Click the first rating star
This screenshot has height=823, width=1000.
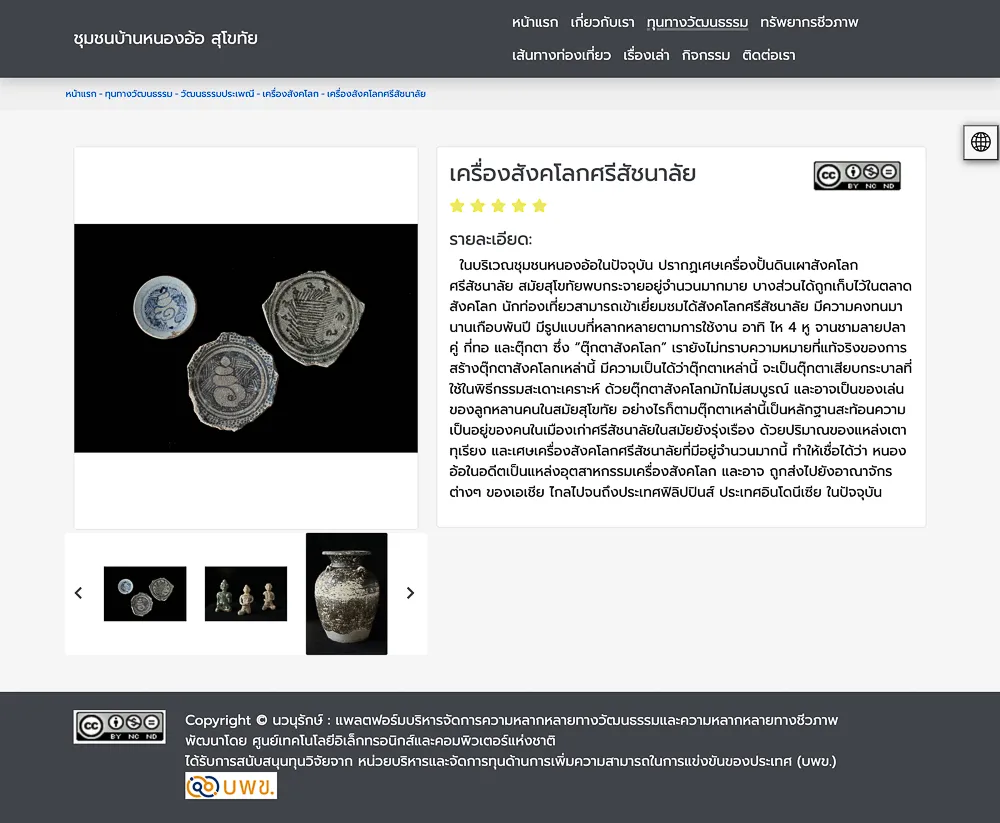tap(457, 205)
